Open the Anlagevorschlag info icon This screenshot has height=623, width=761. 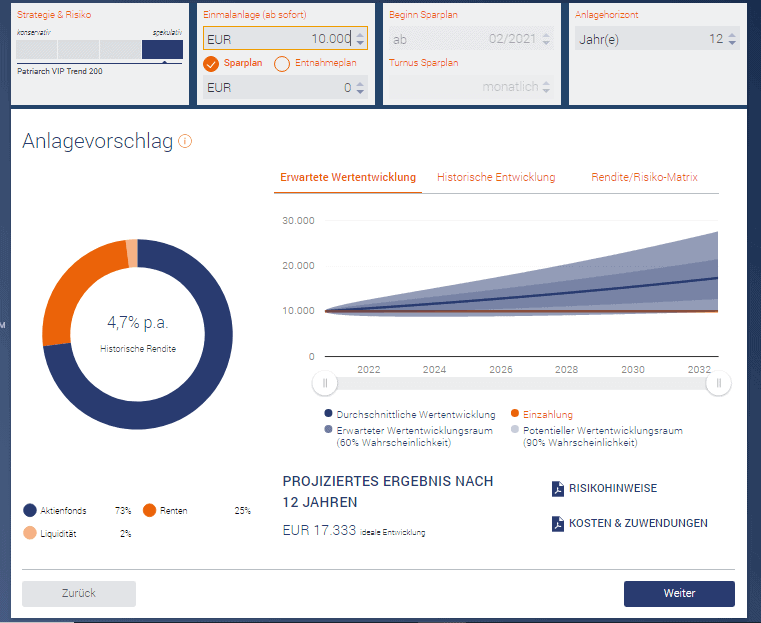185,141
